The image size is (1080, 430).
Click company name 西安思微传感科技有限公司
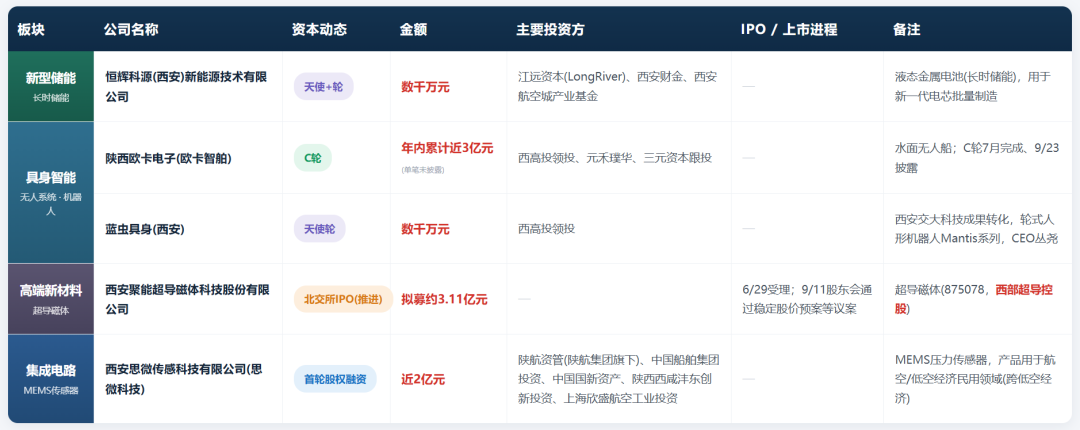click(184, 379)
